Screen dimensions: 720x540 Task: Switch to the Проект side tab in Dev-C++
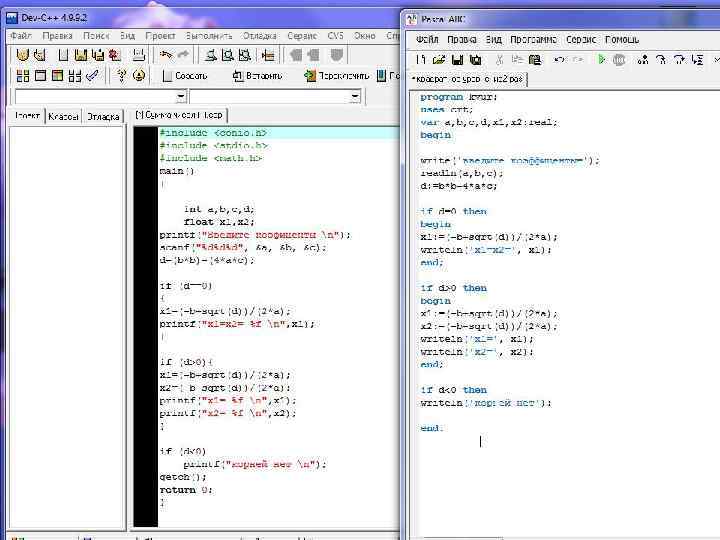point(28,115)
